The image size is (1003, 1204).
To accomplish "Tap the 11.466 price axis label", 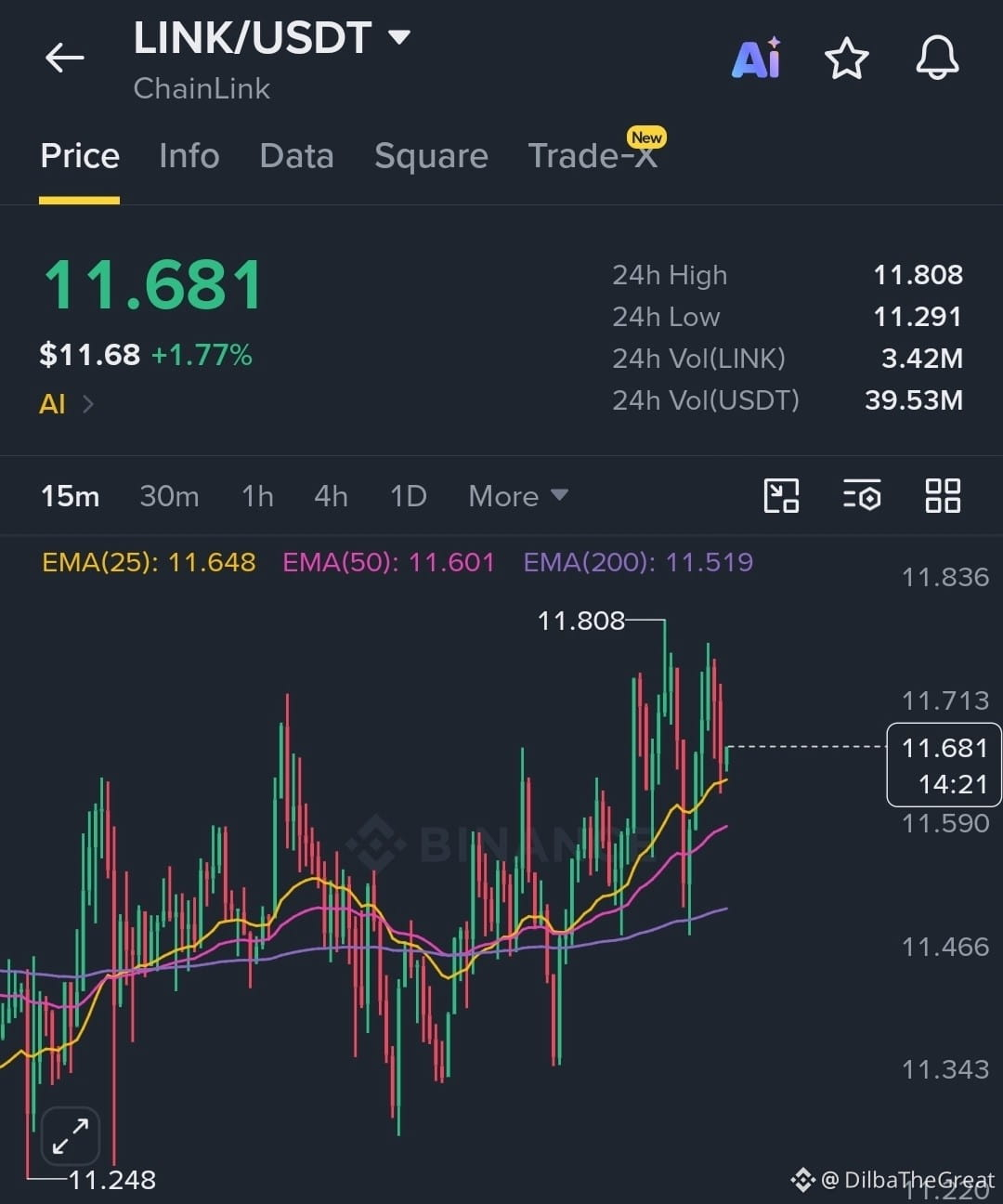I will (945, 947).
